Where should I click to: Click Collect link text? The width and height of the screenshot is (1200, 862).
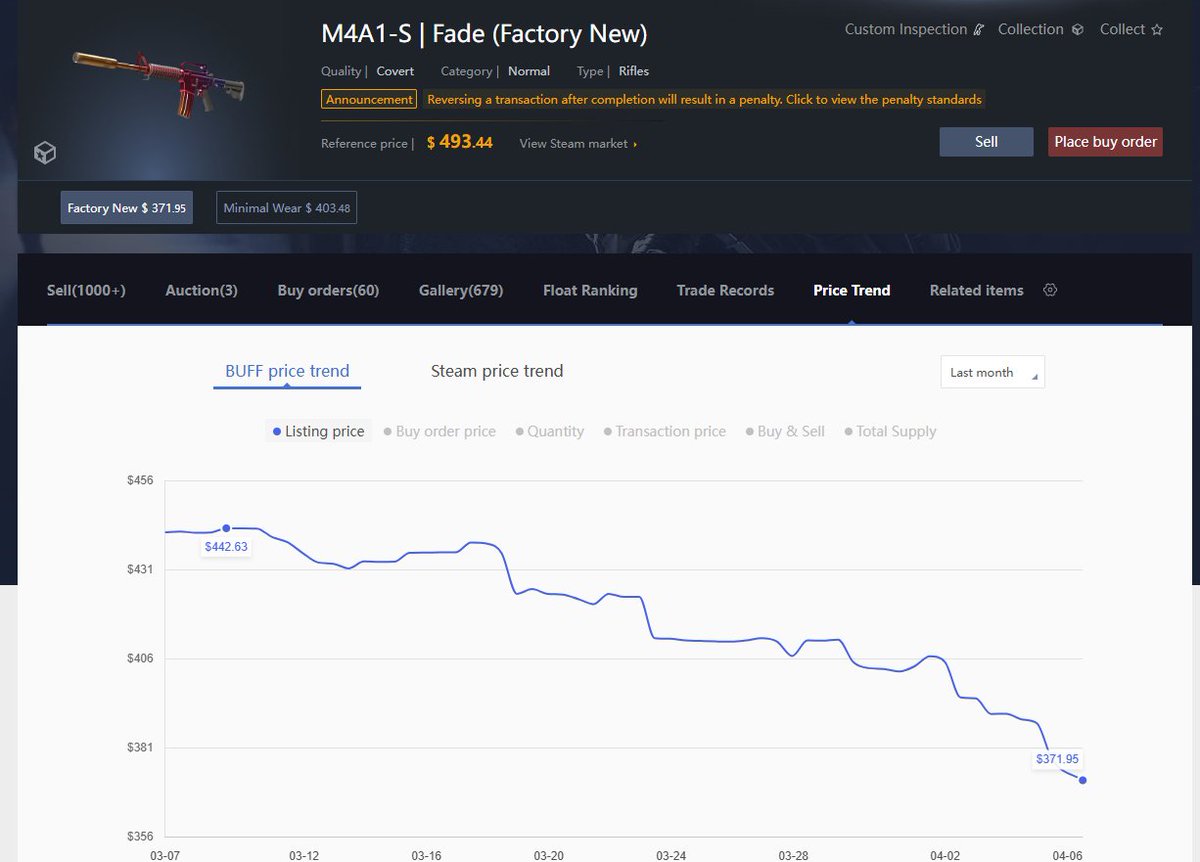coord(1123,30)
